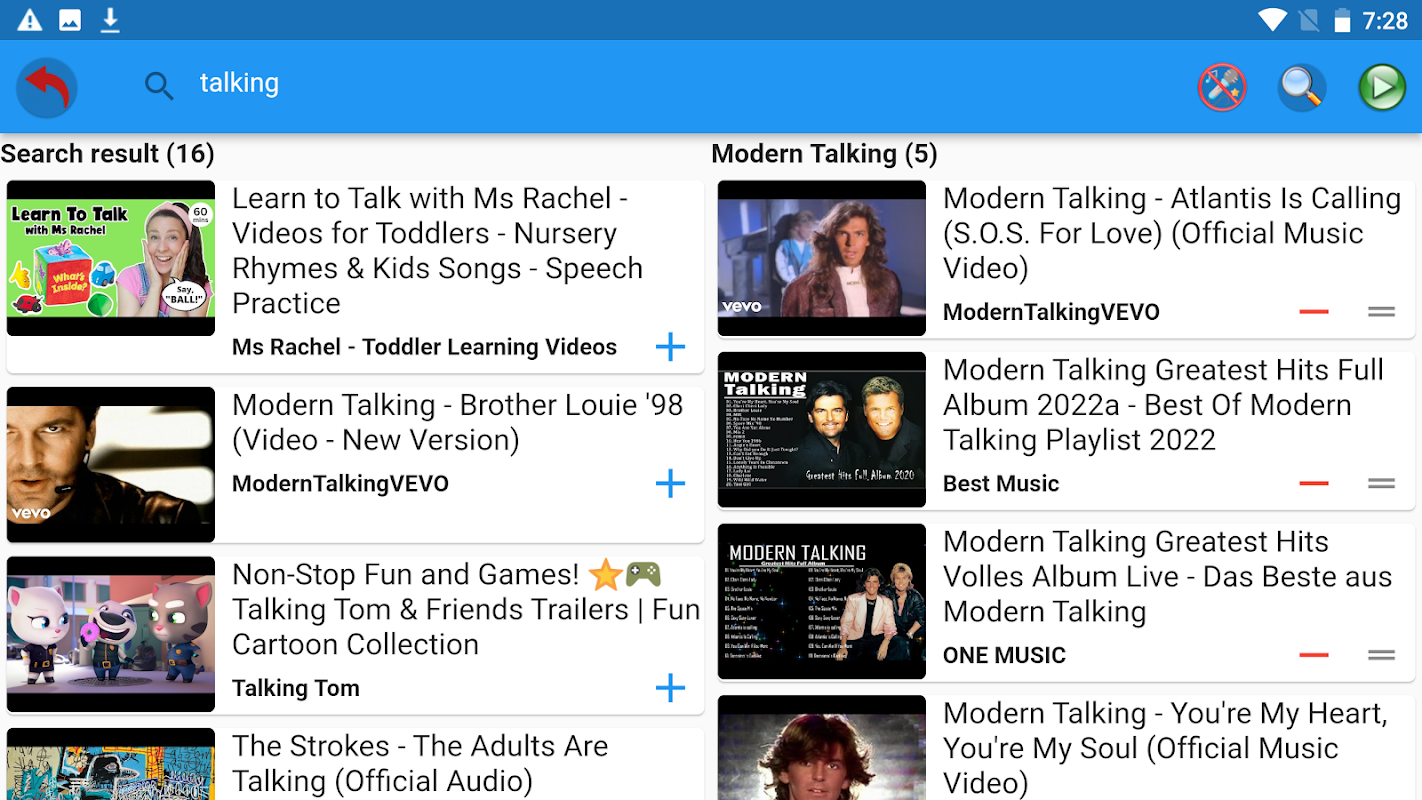1422x800 pixels.
Task: Tap the 'Search result (16)' heading
Action: (x=107, y=154)
